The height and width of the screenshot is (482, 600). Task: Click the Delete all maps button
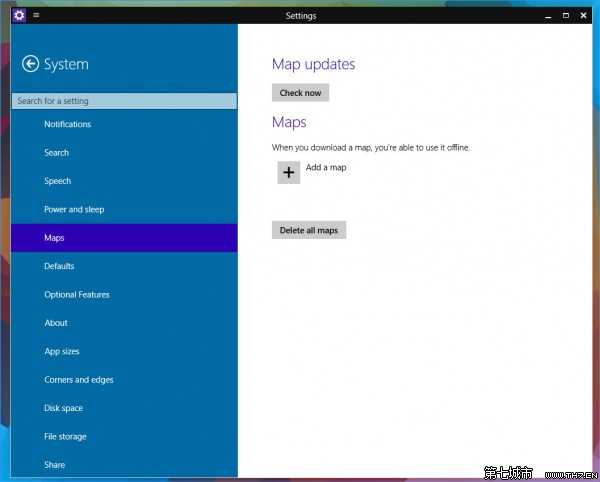(309, 230)
